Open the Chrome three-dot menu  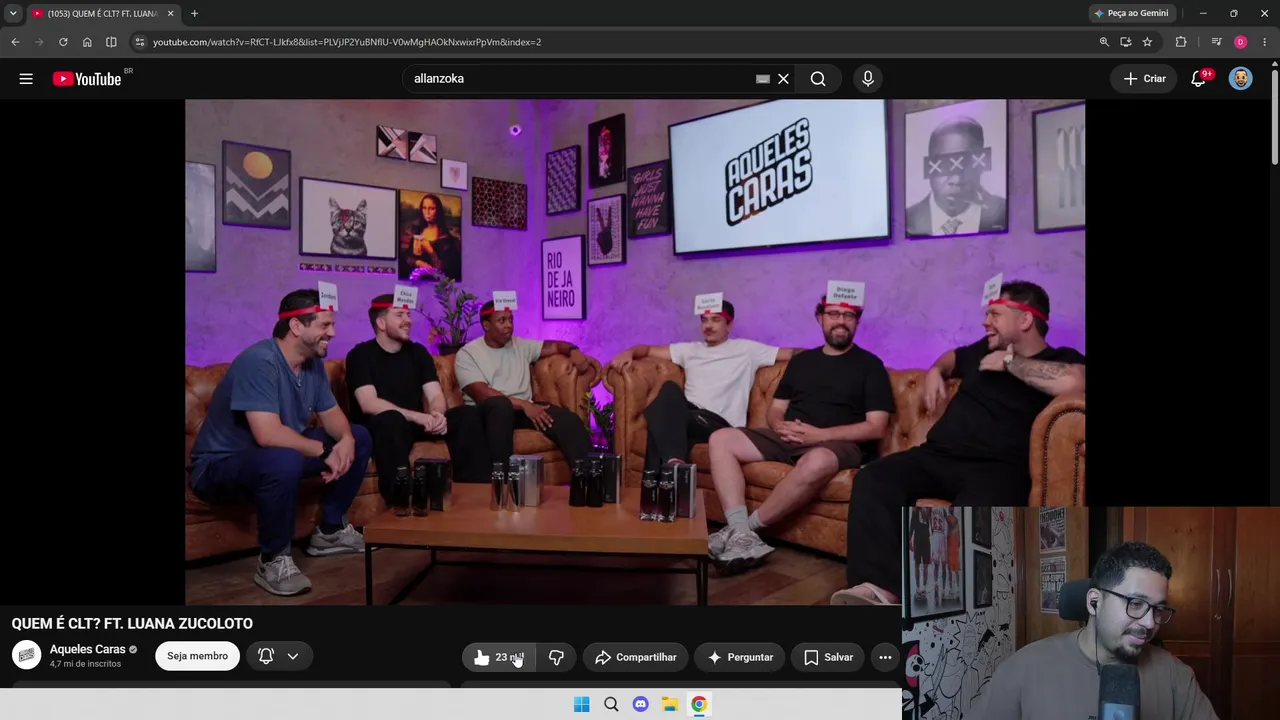point(1265,42)
